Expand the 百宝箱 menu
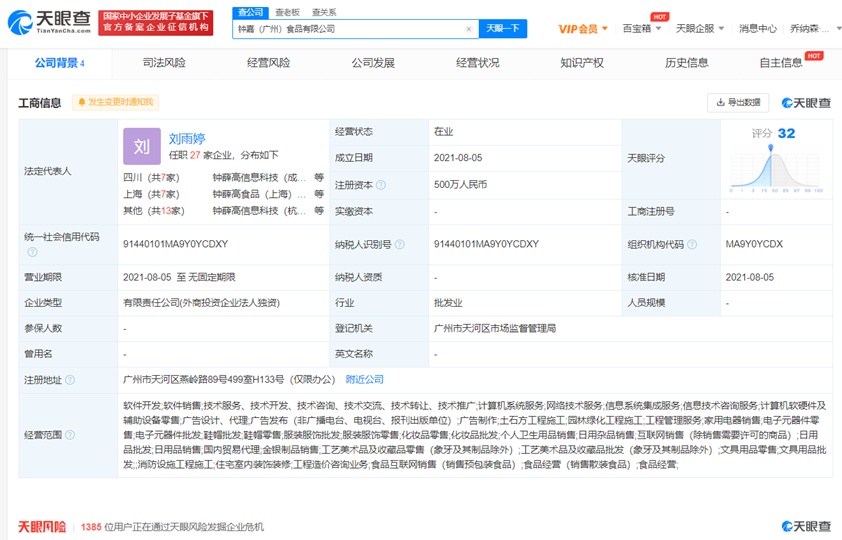 click(642, 28)
